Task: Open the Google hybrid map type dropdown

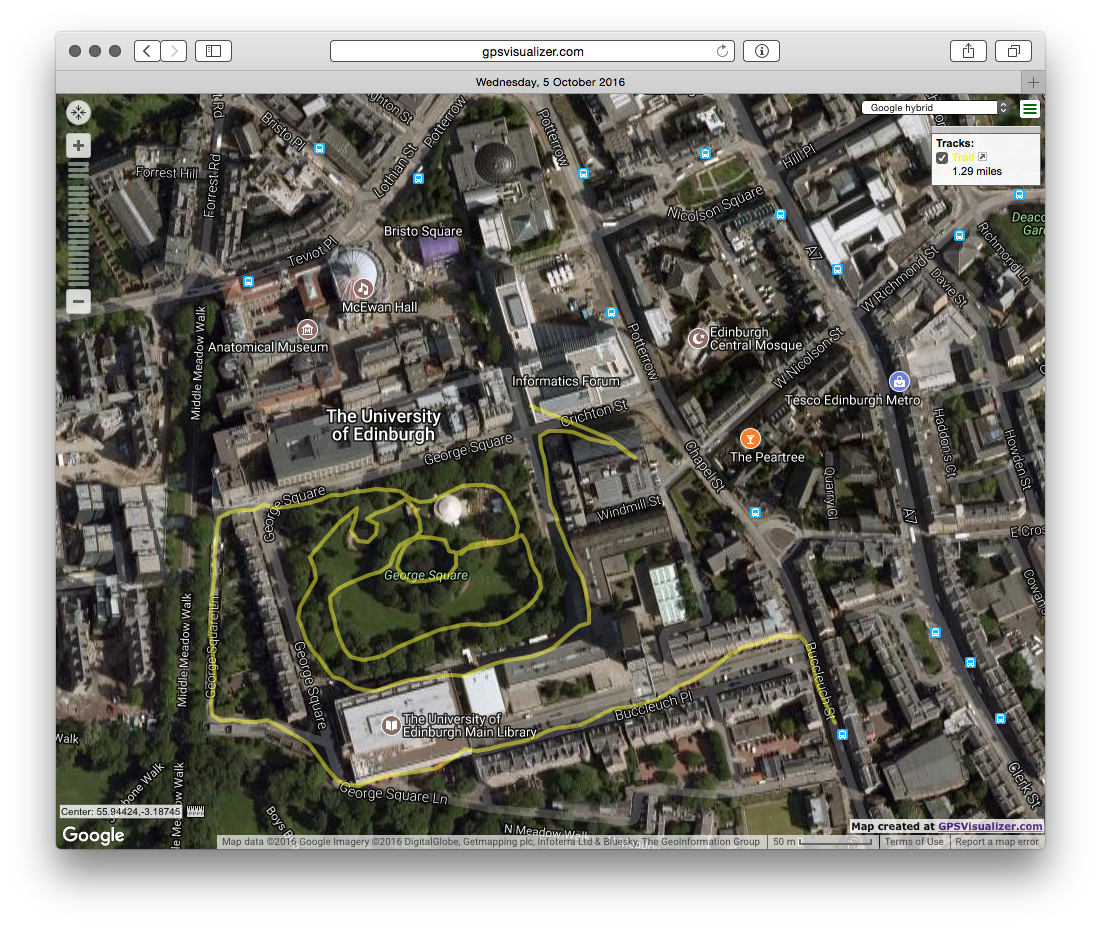Action: (x=937, y=107)
